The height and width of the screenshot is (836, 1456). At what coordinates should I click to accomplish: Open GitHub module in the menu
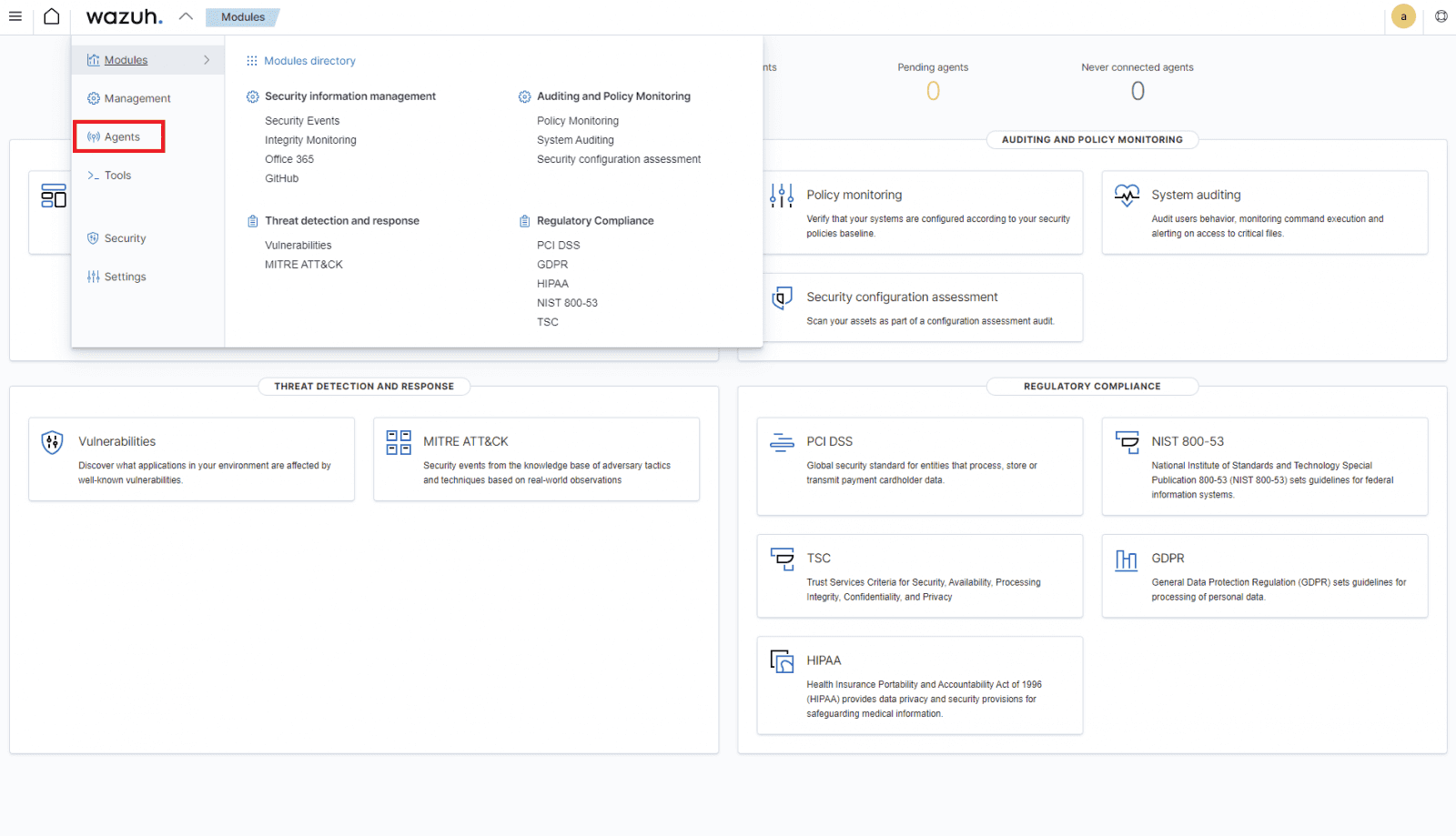281,178
